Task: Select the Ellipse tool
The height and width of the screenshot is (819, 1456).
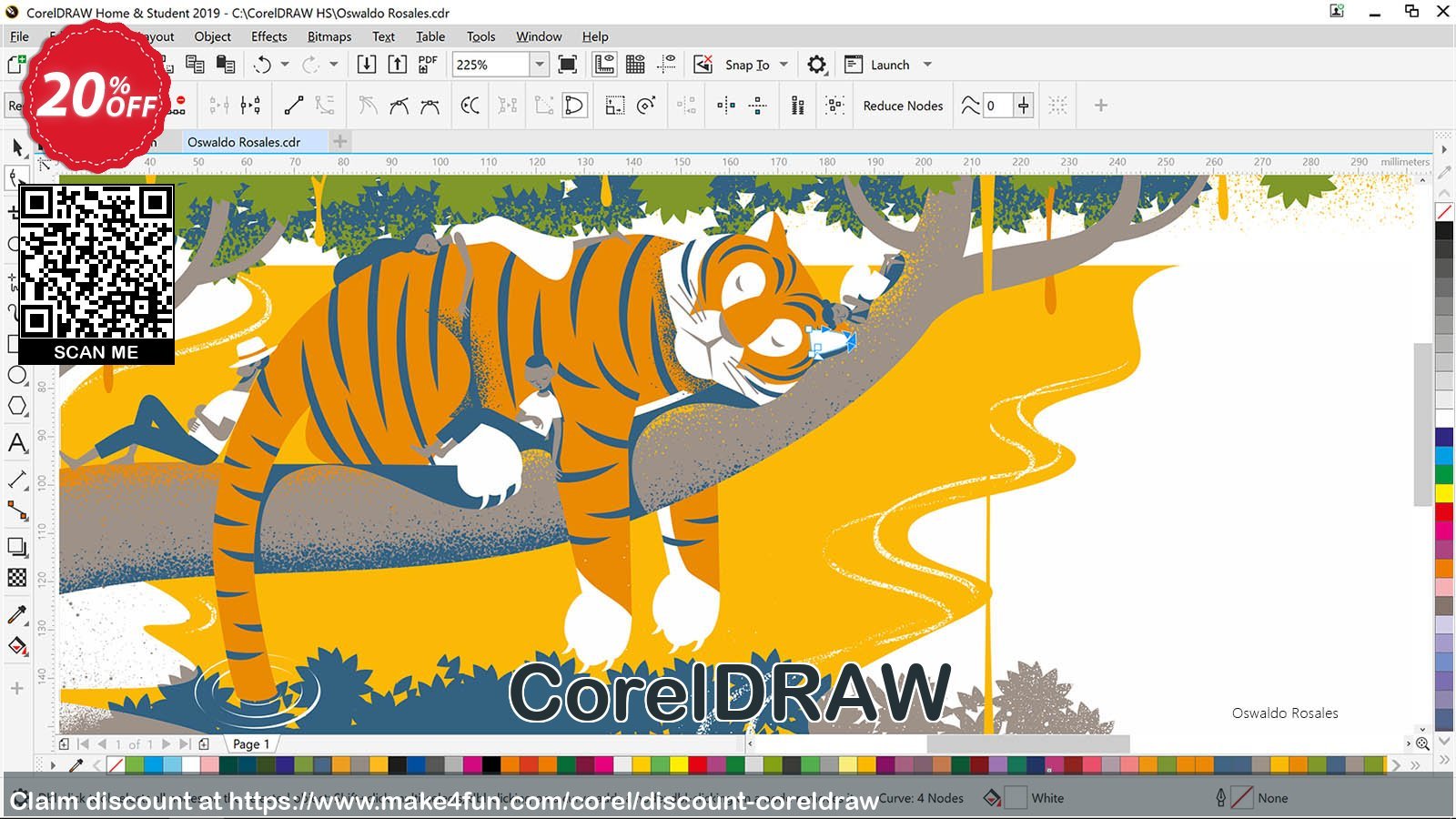Action: click(17, 375)
